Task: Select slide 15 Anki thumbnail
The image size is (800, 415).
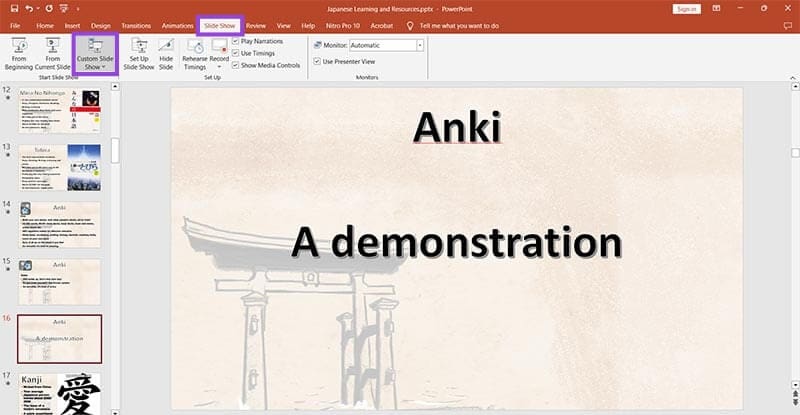Action: coord(60,282)
